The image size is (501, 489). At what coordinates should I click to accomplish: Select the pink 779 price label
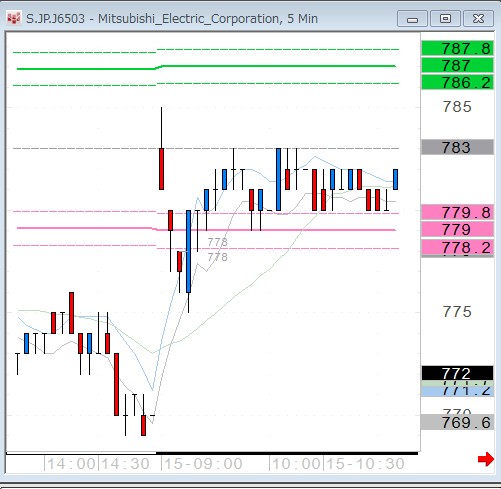pos(457,229)
